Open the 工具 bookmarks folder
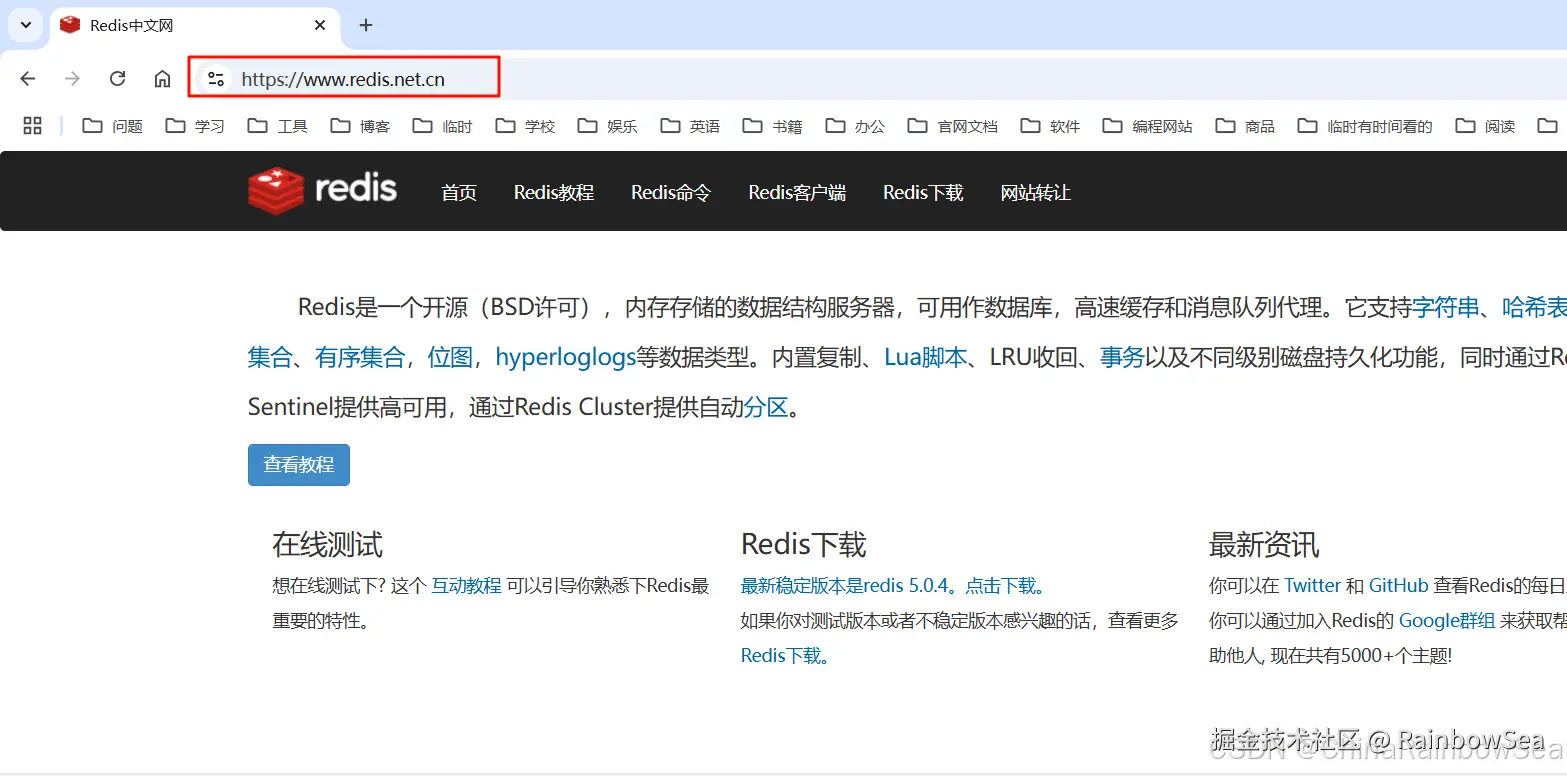The height and width of the screenshot is (776, 1567). 278,126
